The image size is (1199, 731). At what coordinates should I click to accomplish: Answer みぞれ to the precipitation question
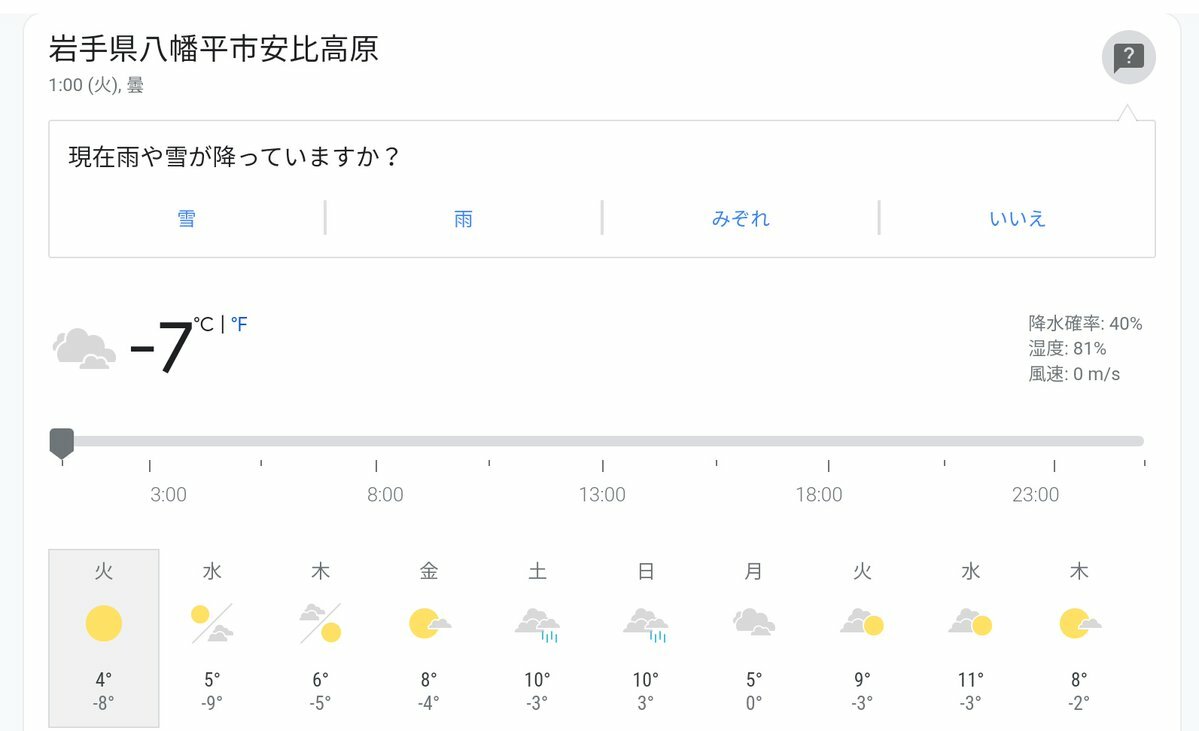(x=740, y=219)
